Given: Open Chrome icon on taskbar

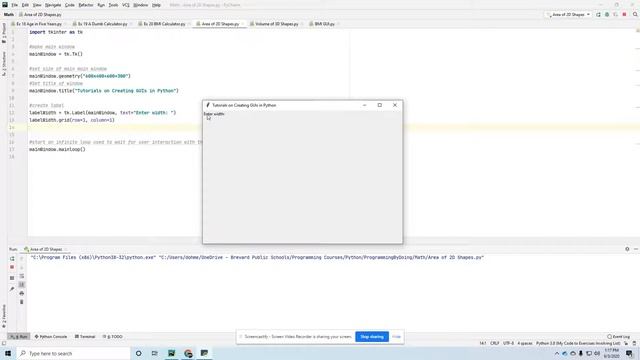Looking at the screenshot, I should click(x=188, y=353).
